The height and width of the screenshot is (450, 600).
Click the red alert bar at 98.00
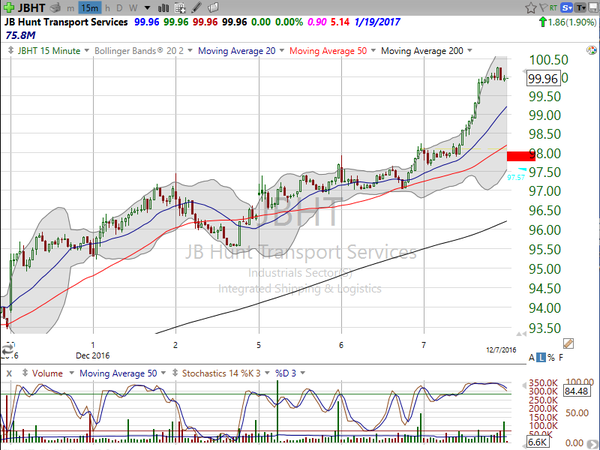pos(521,156)
